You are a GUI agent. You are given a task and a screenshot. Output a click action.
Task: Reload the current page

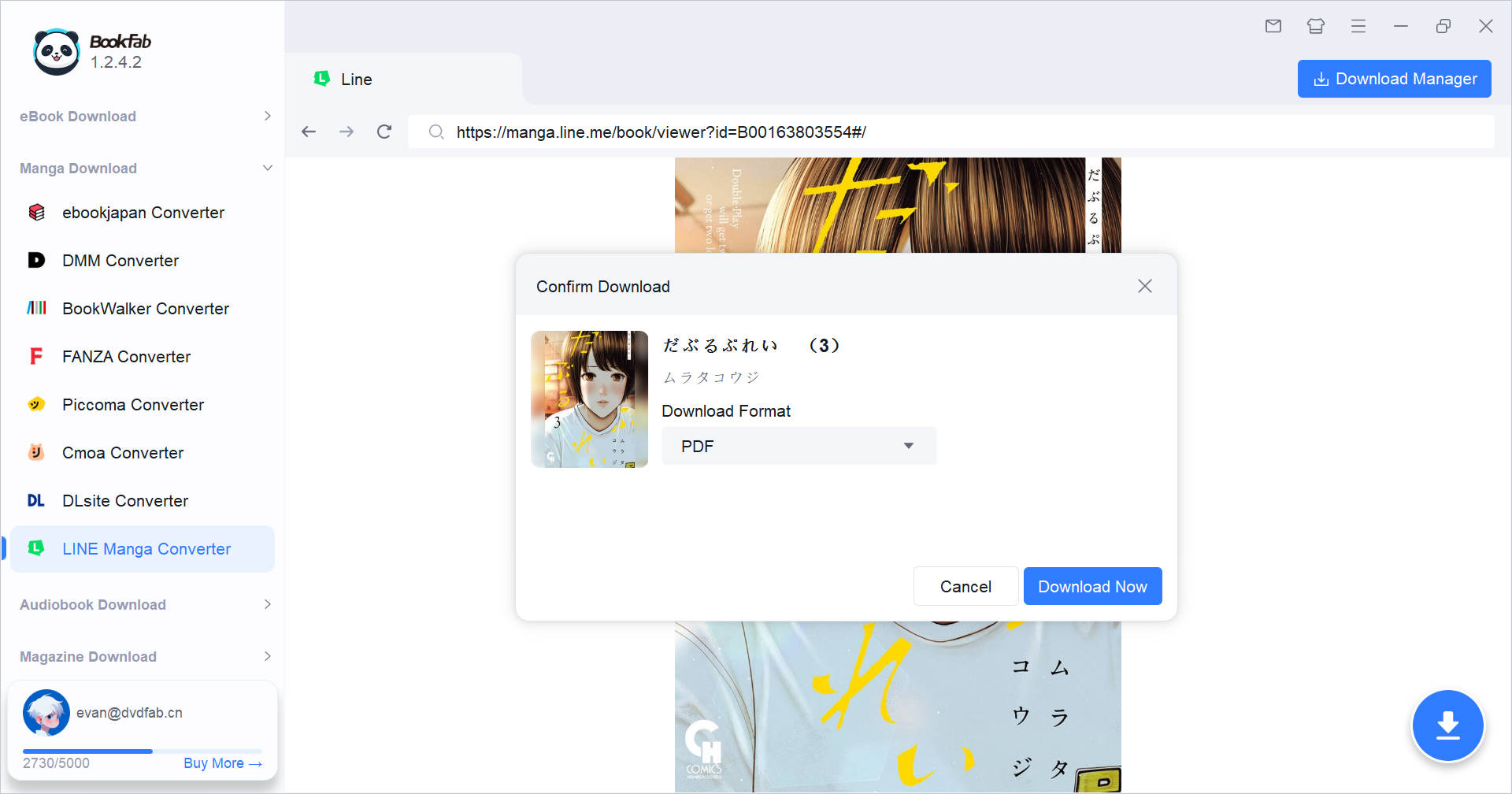point(384,132)
